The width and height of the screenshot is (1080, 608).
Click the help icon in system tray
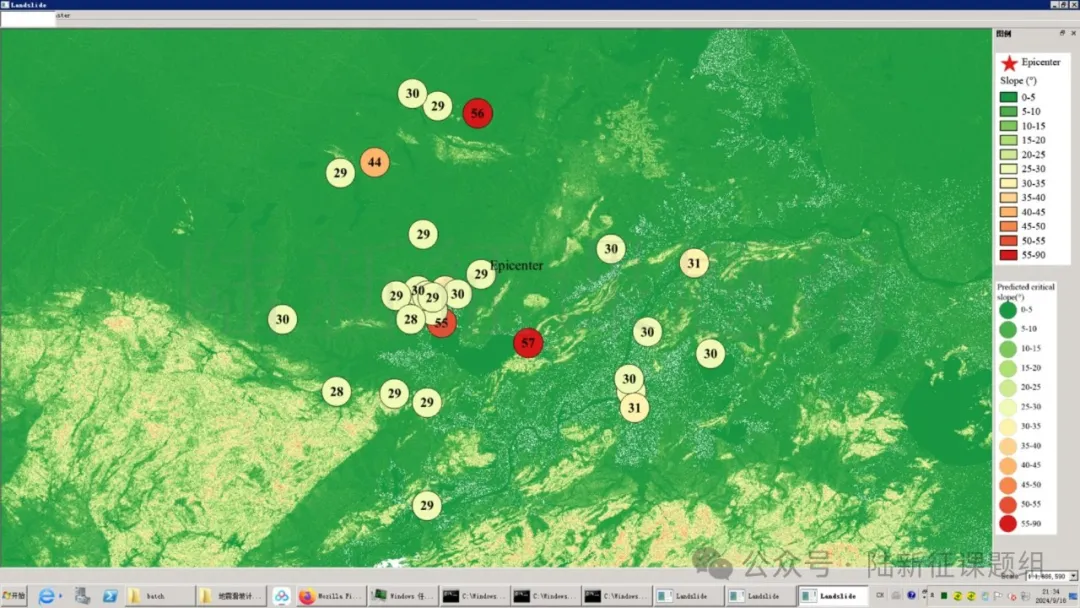click(911, 596)
